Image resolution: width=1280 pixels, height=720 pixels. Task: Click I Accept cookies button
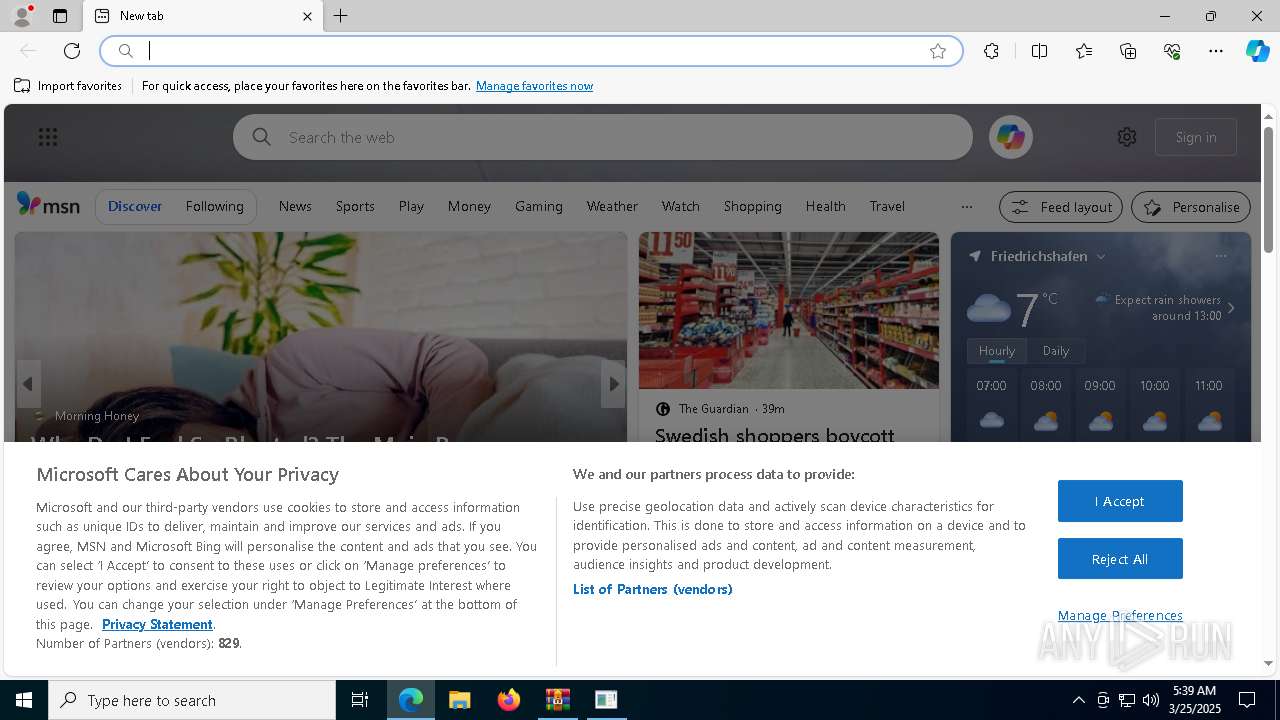1120,501
